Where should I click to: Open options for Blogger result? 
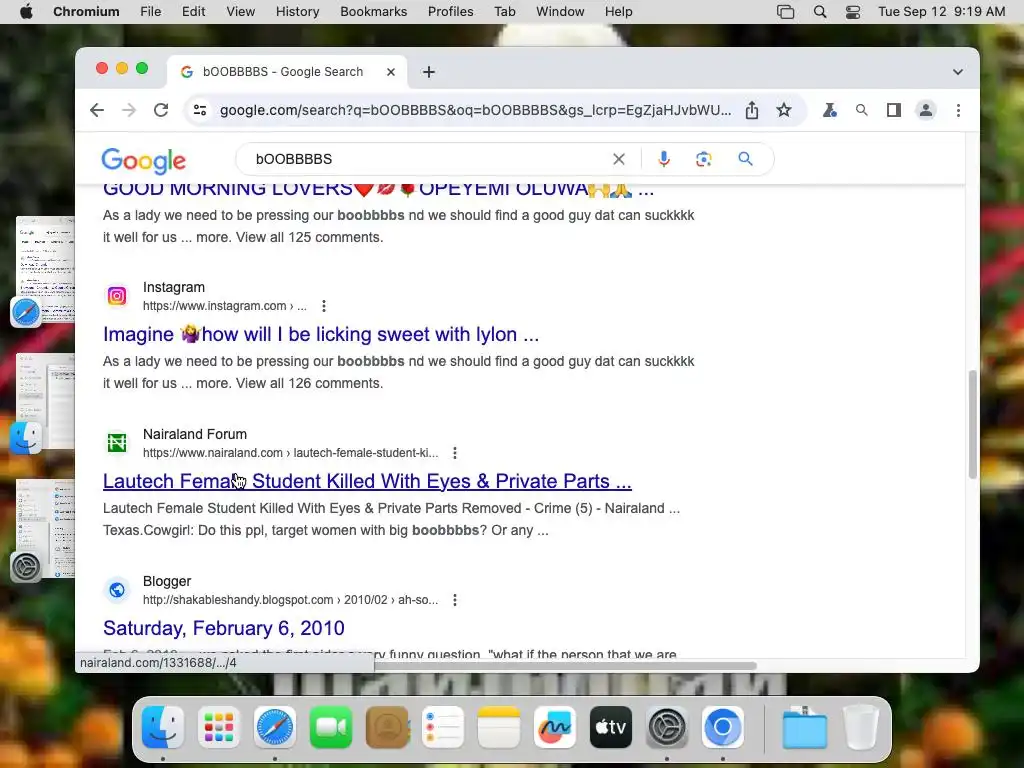455,600
